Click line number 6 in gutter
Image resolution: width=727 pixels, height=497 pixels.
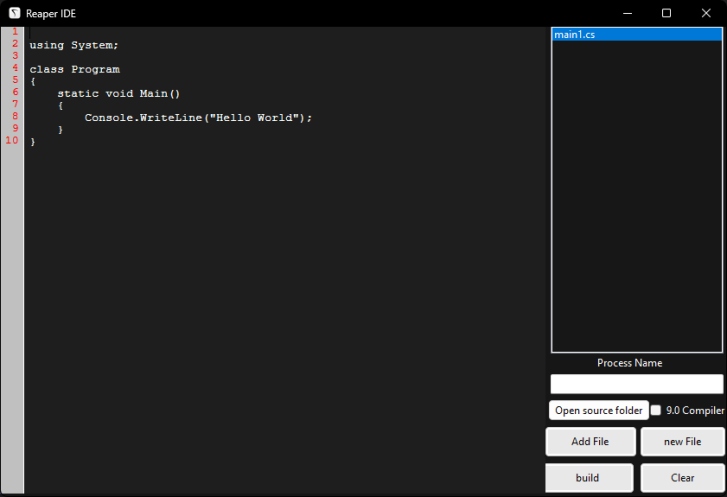(x=15, y=92)
